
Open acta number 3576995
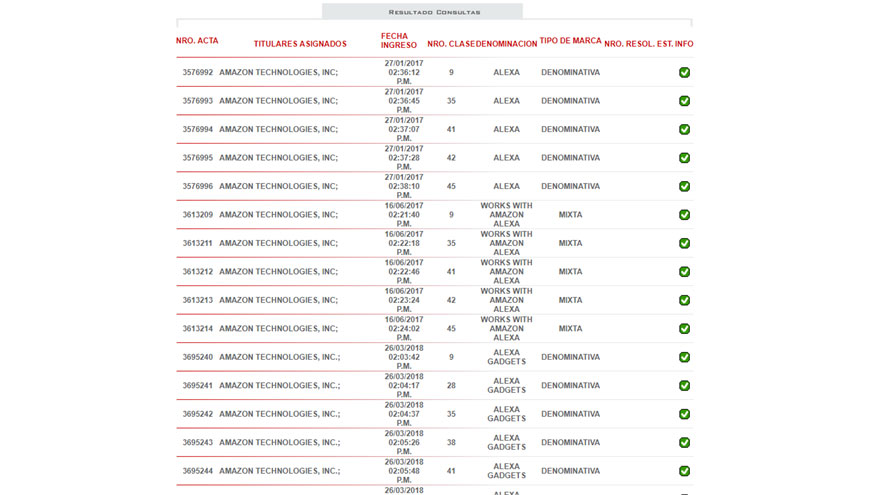click(197, 158)
